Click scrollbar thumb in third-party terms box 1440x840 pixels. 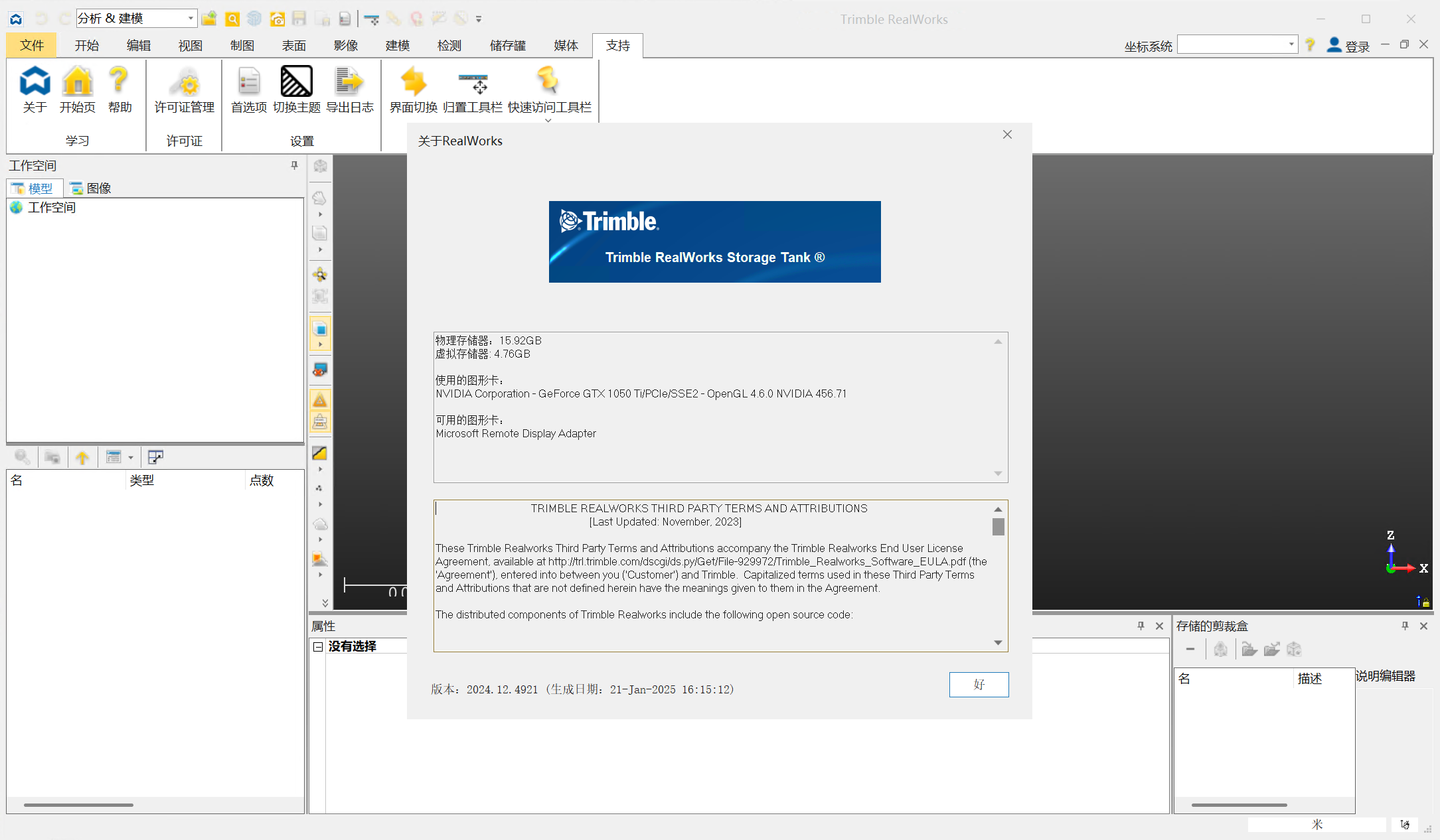point(998,527)
